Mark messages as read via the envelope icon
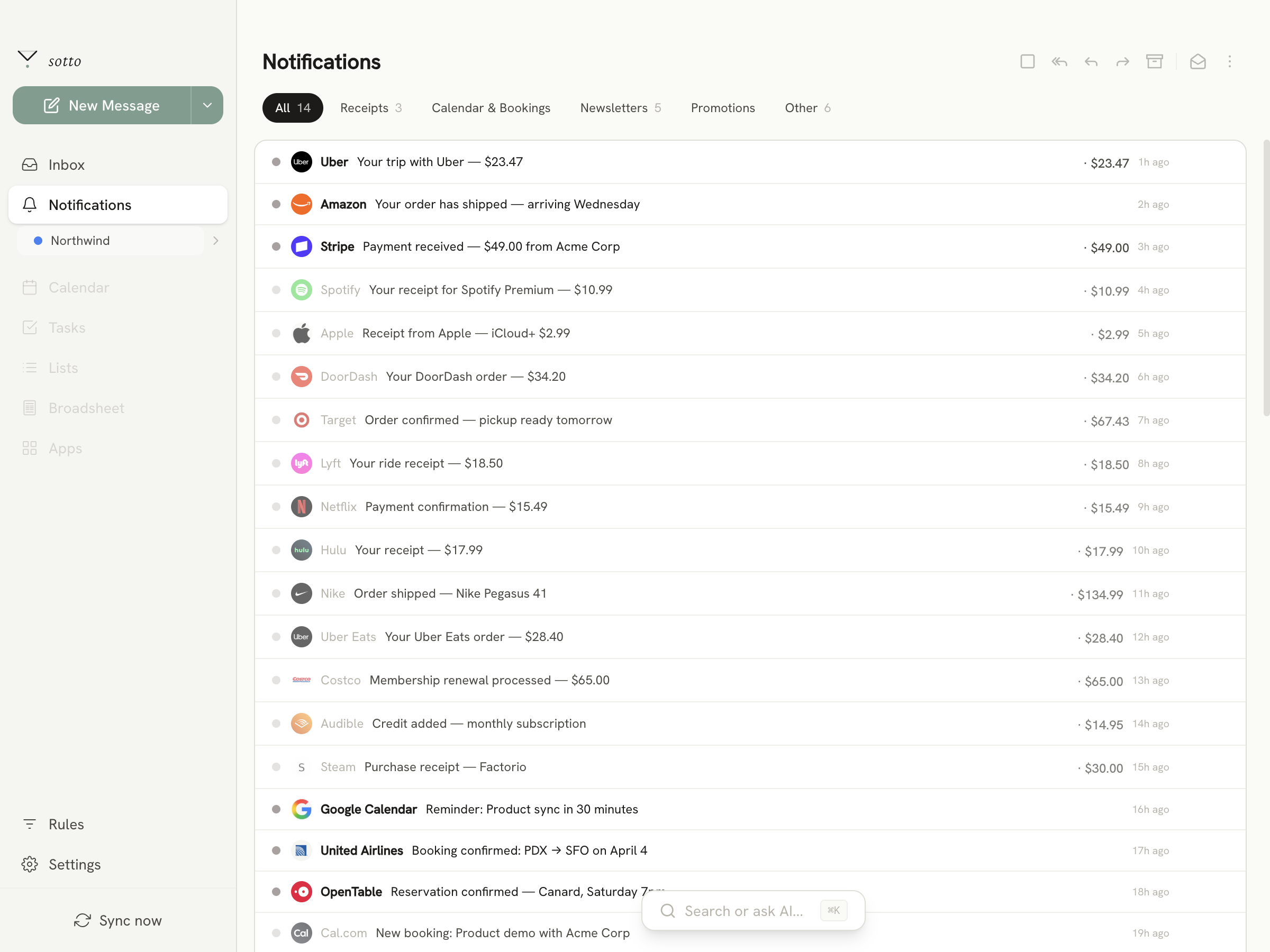The height and width of the screenshot is (952, 1270). [x=1198, y=61]
